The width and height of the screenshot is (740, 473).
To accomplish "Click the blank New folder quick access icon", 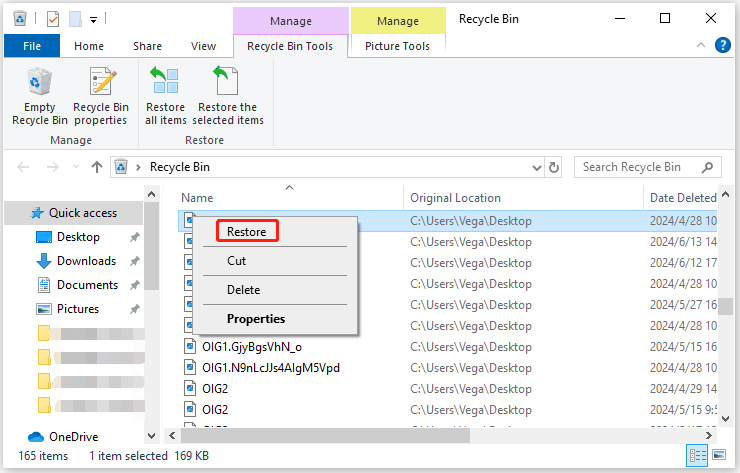I will pos(75,19).
